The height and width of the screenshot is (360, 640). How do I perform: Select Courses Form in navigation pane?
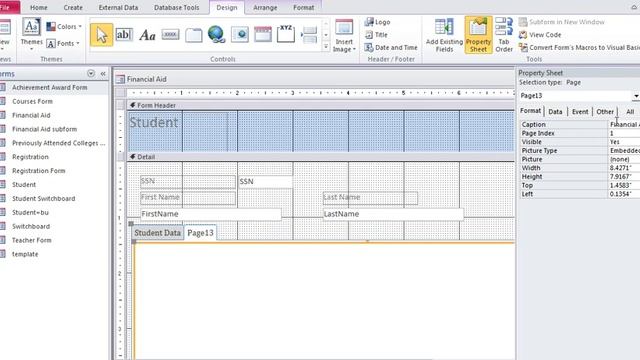32,101
